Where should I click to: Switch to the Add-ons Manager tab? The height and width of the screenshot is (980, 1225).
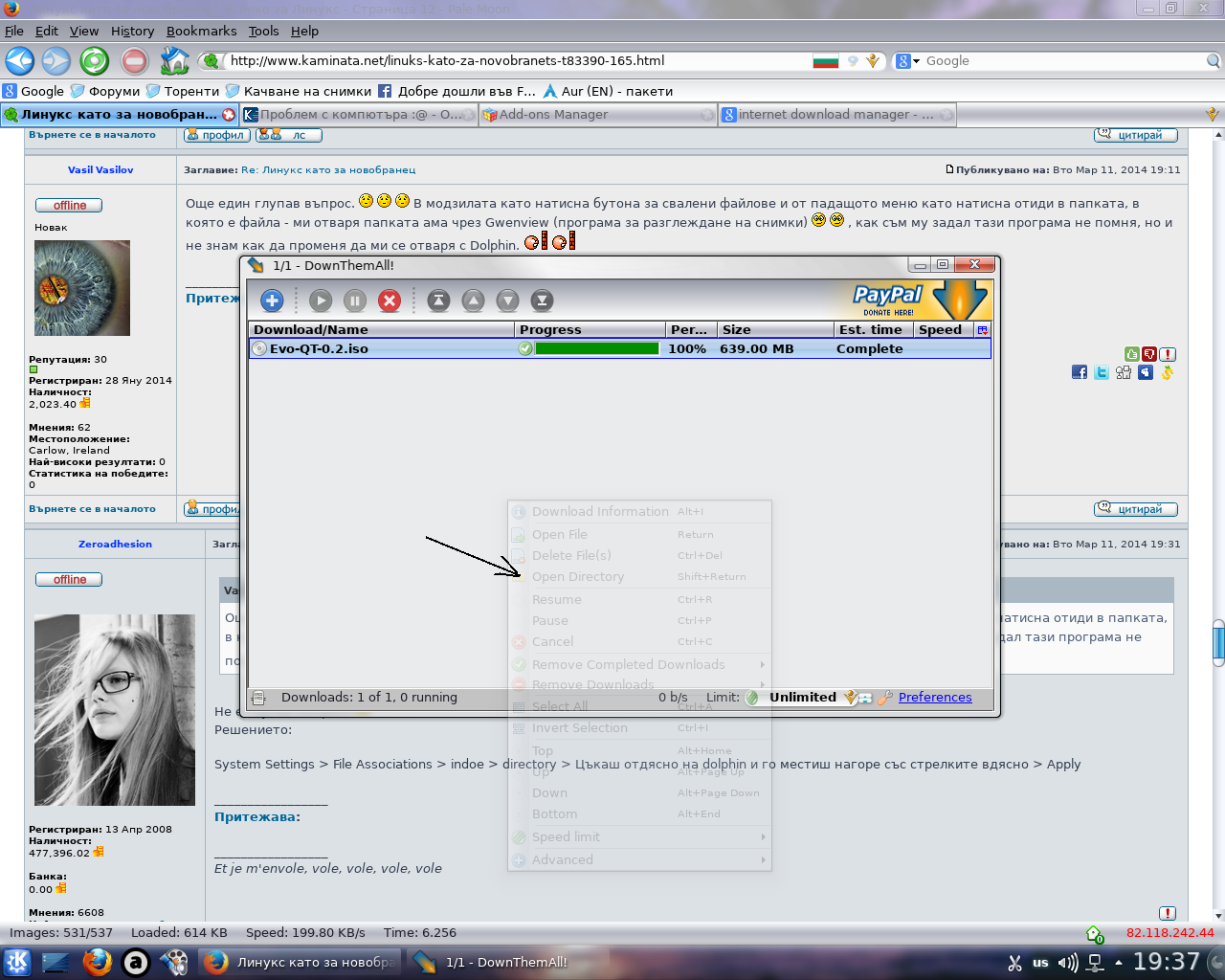598,115
